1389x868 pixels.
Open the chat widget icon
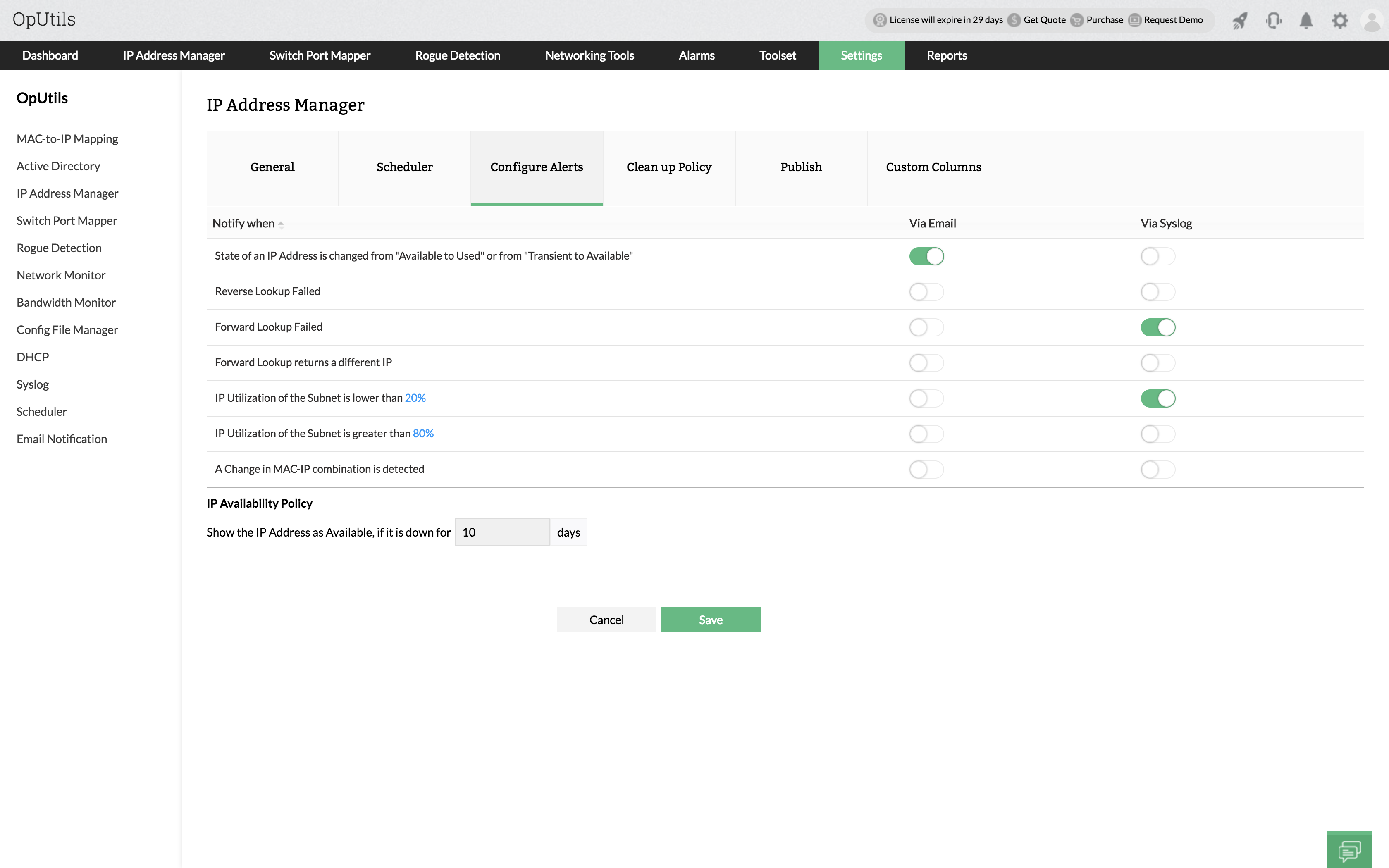(x=1349, y=850)
